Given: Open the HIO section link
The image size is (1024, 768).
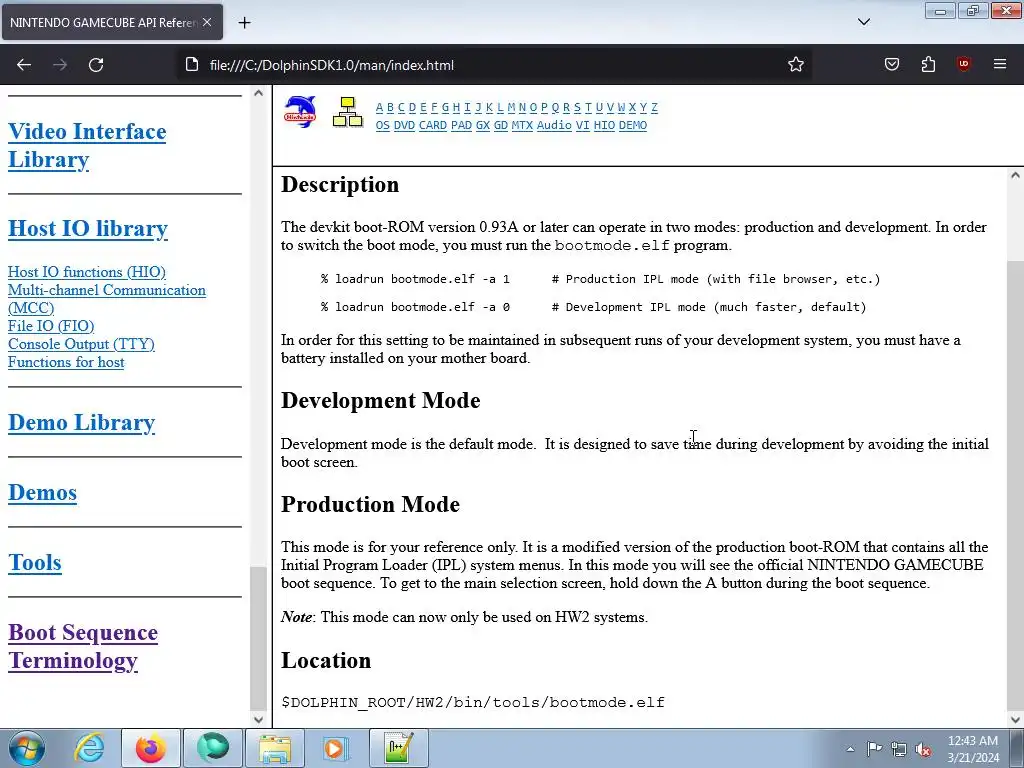Looking at the screenshot, I should coord(604,125).
